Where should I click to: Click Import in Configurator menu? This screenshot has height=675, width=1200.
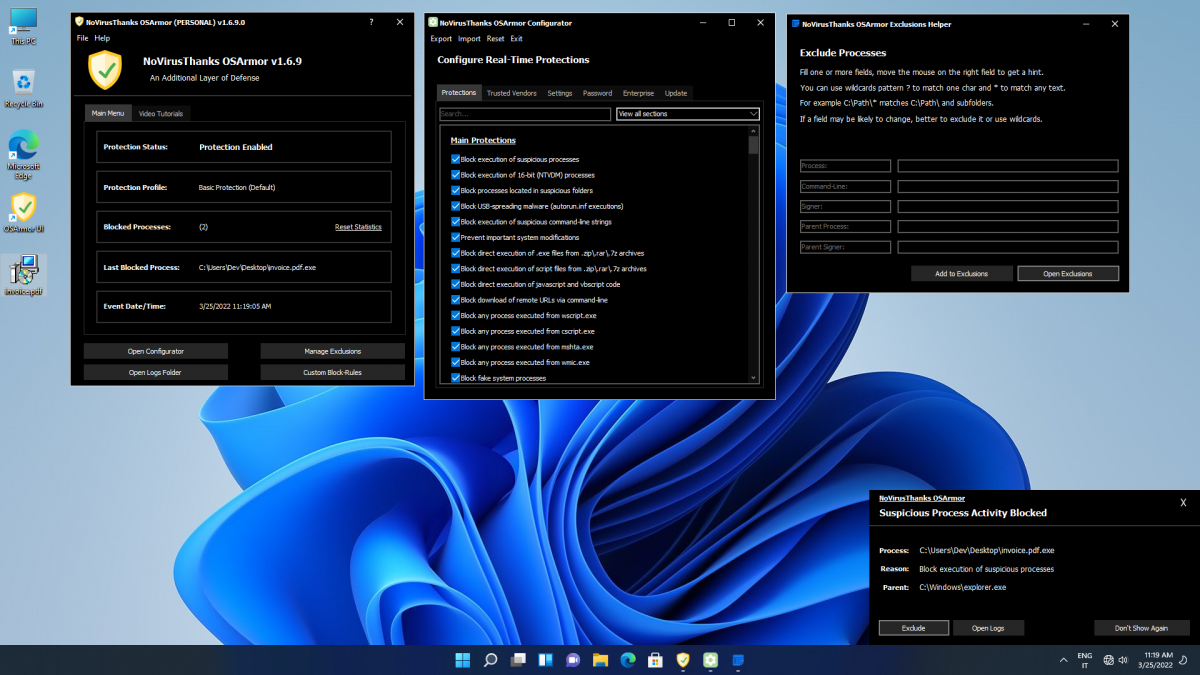coord(469,39)
